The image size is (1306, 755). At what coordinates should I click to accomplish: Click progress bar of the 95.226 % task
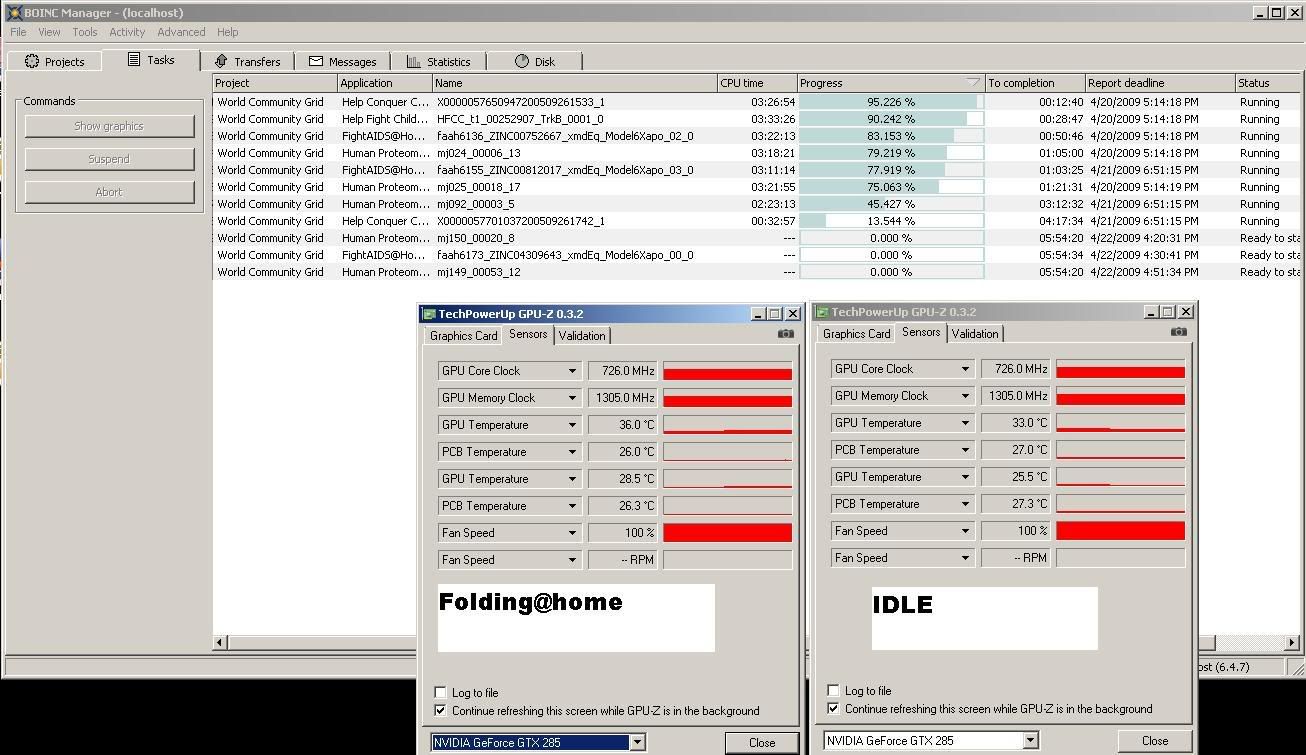(x=891, y=102)
